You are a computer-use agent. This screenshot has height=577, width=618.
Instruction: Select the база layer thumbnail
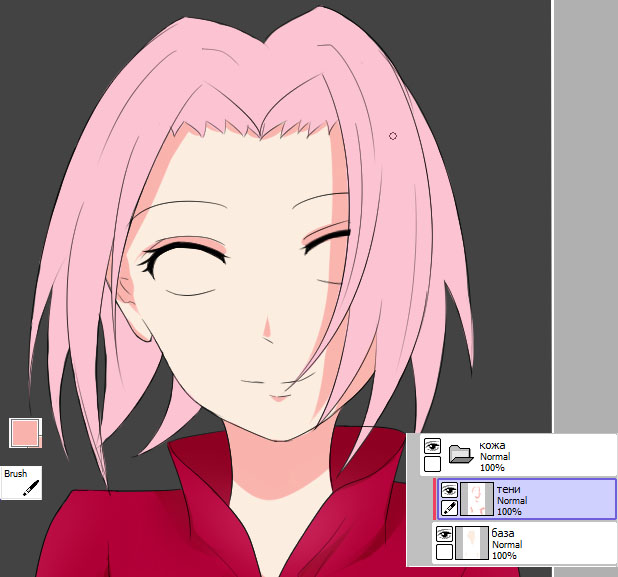click(472, 543)
